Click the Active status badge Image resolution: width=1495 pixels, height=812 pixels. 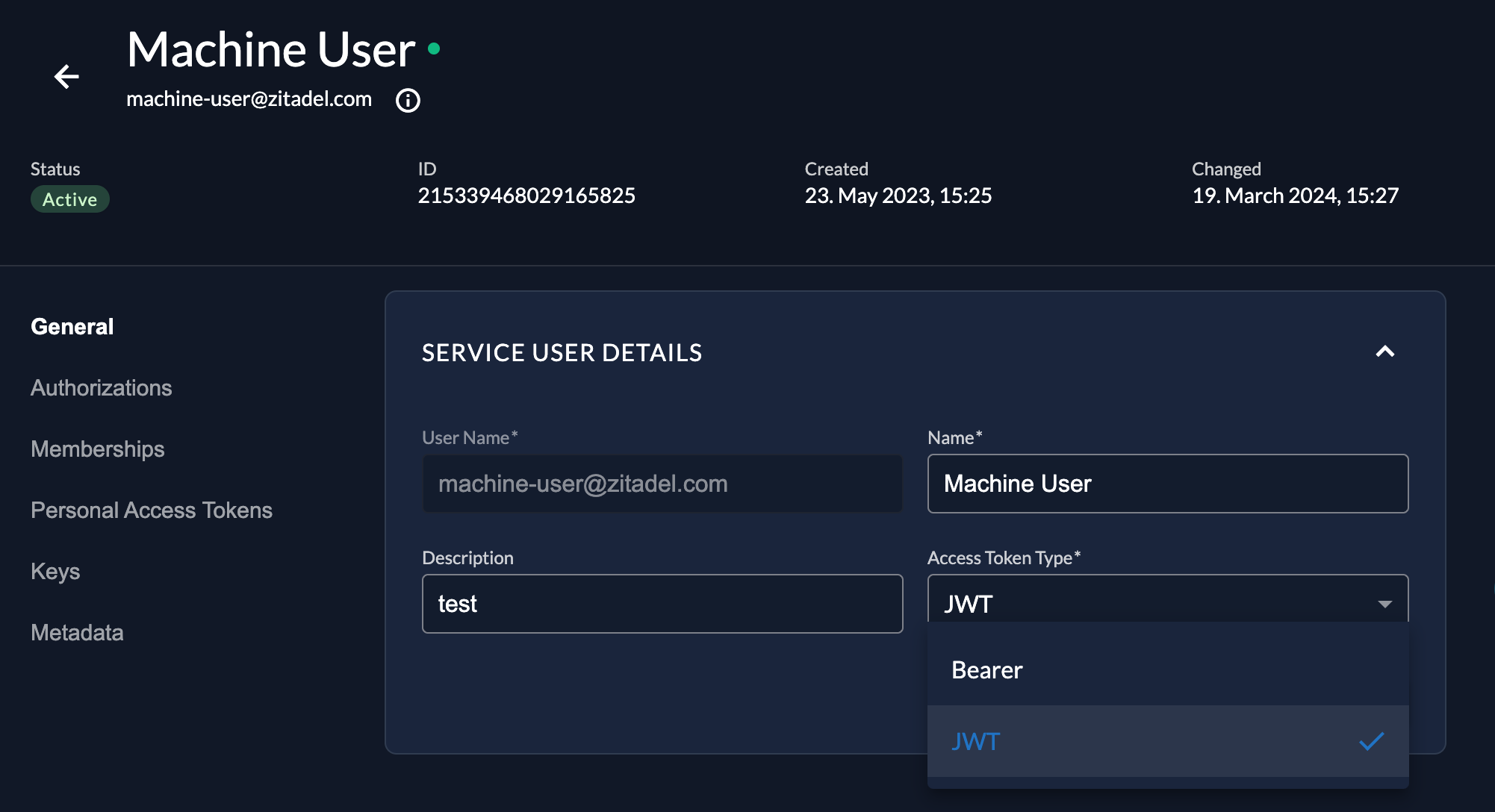pyautogui.click(x=69, y=199)
